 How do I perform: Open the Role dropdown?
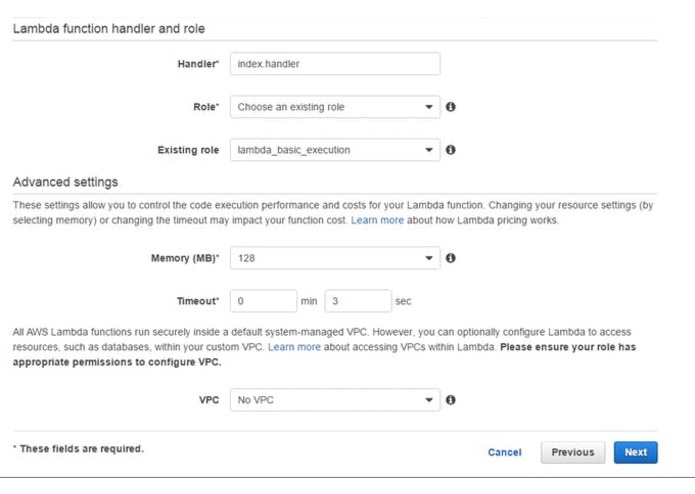pos(335,107)
